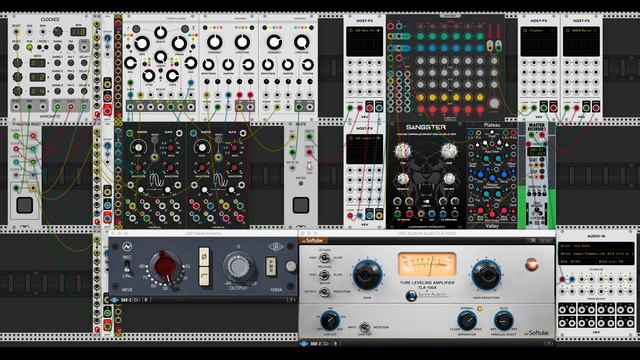
Task: Toggle the lit green RUN button on Clocked
Action: point(29,47)
